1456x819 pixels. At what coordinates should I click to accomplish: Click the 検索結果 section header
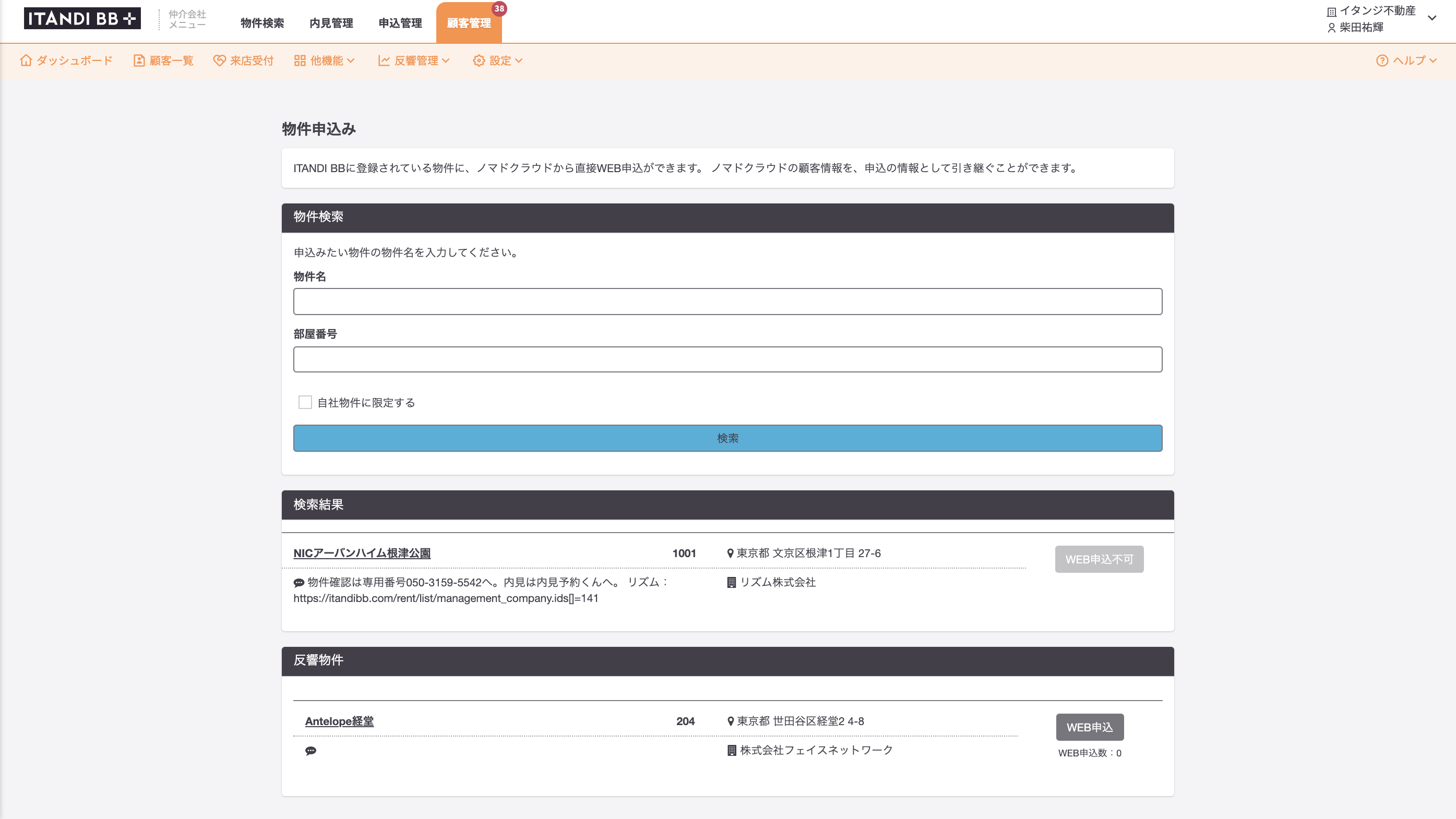[x=727, y=504]
